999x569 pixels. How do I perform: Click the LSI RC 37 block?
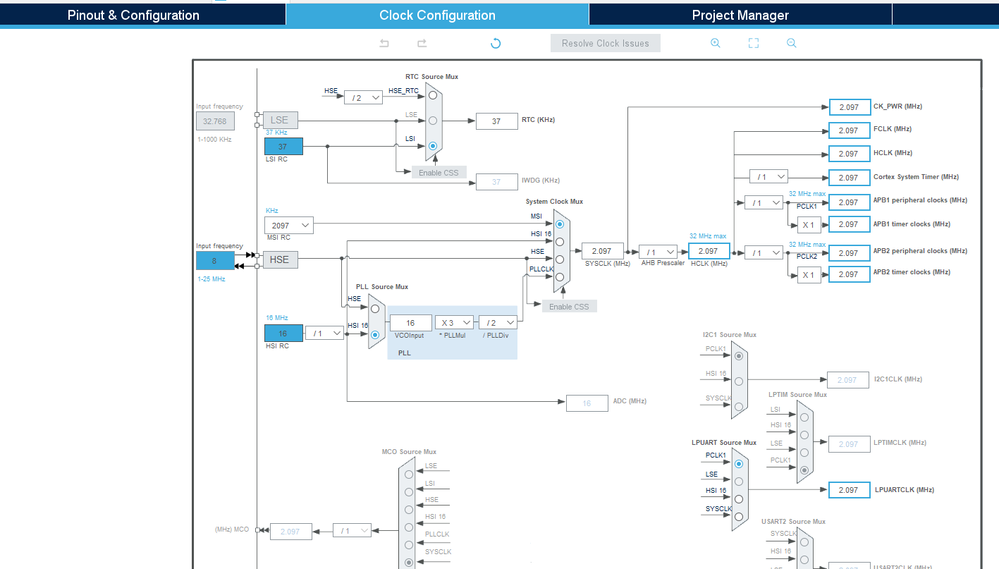point(284,147)
